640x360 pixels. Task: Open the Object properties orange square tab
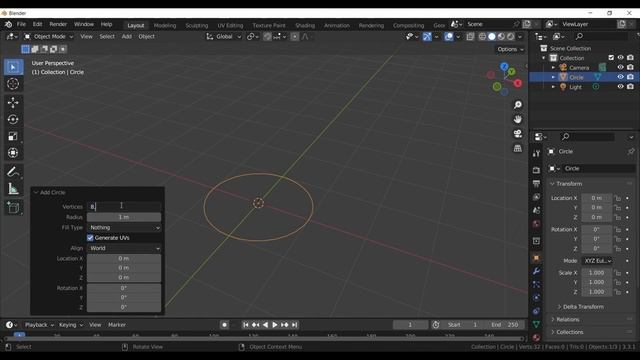[x=536, y=258]
